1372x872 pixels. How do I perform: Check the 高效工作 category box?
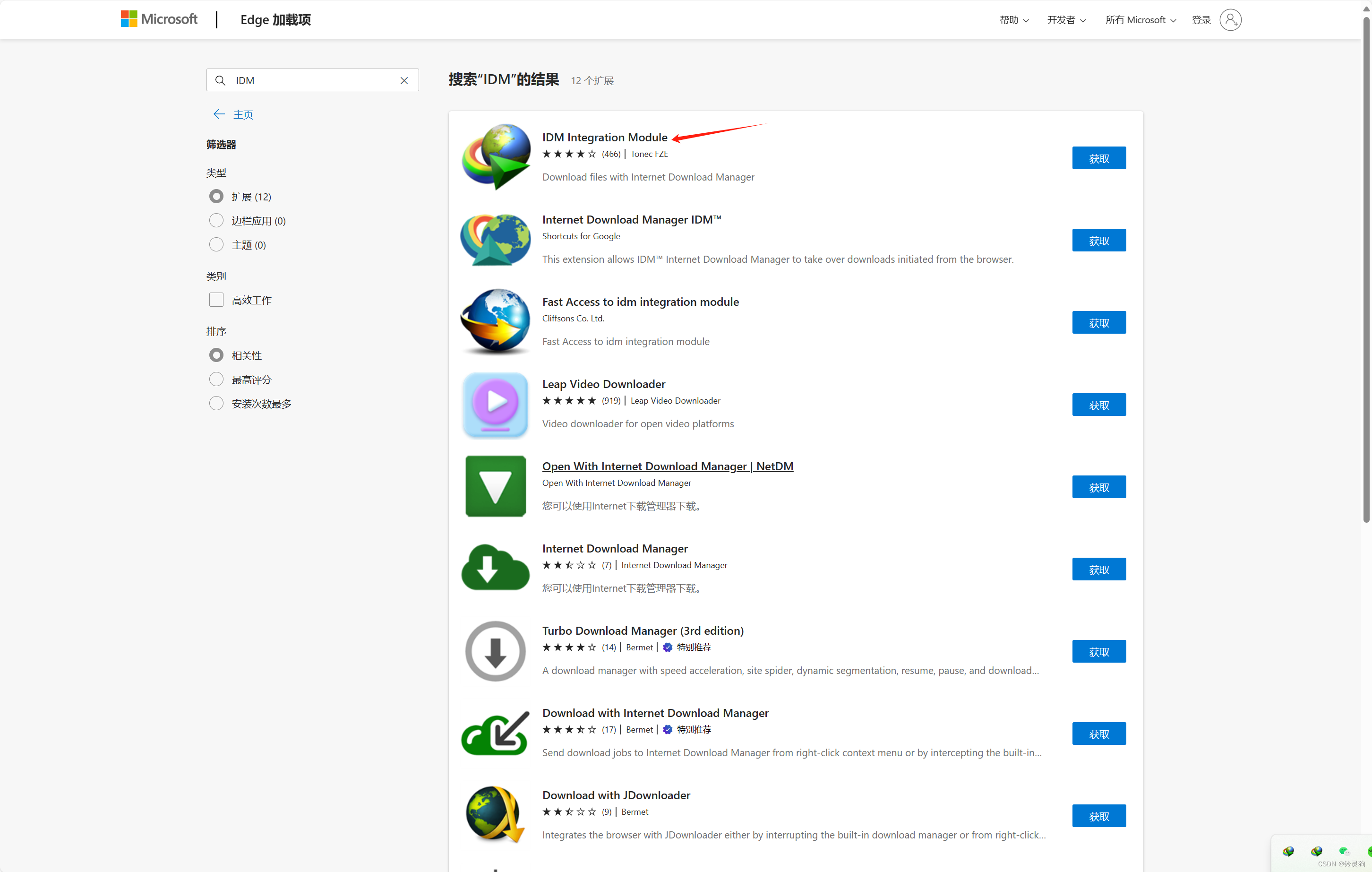(x=216, y=300)
